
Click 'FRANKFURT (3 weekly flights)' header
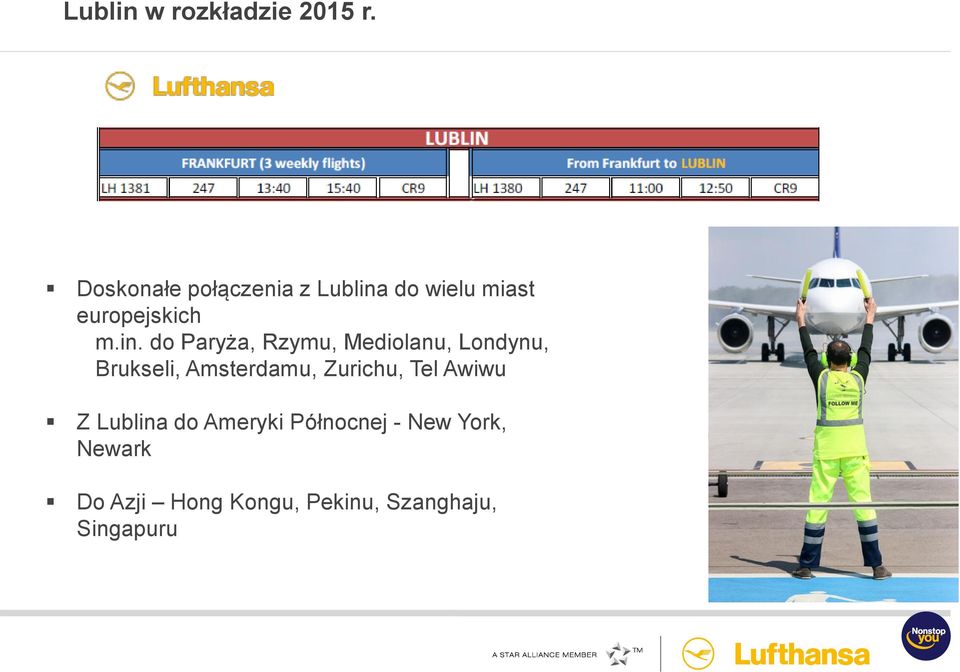click(x=273, y=163)
